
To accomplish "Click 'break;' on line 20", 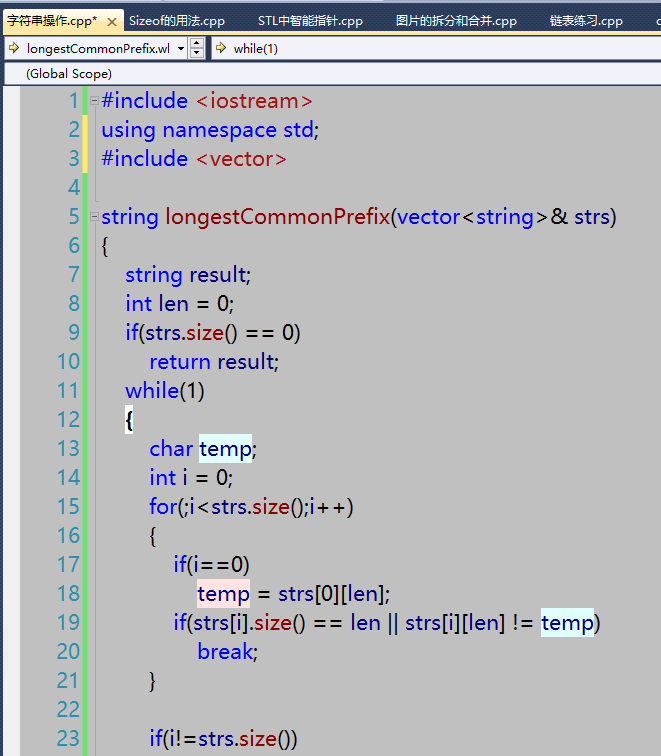I will [228, 652].
